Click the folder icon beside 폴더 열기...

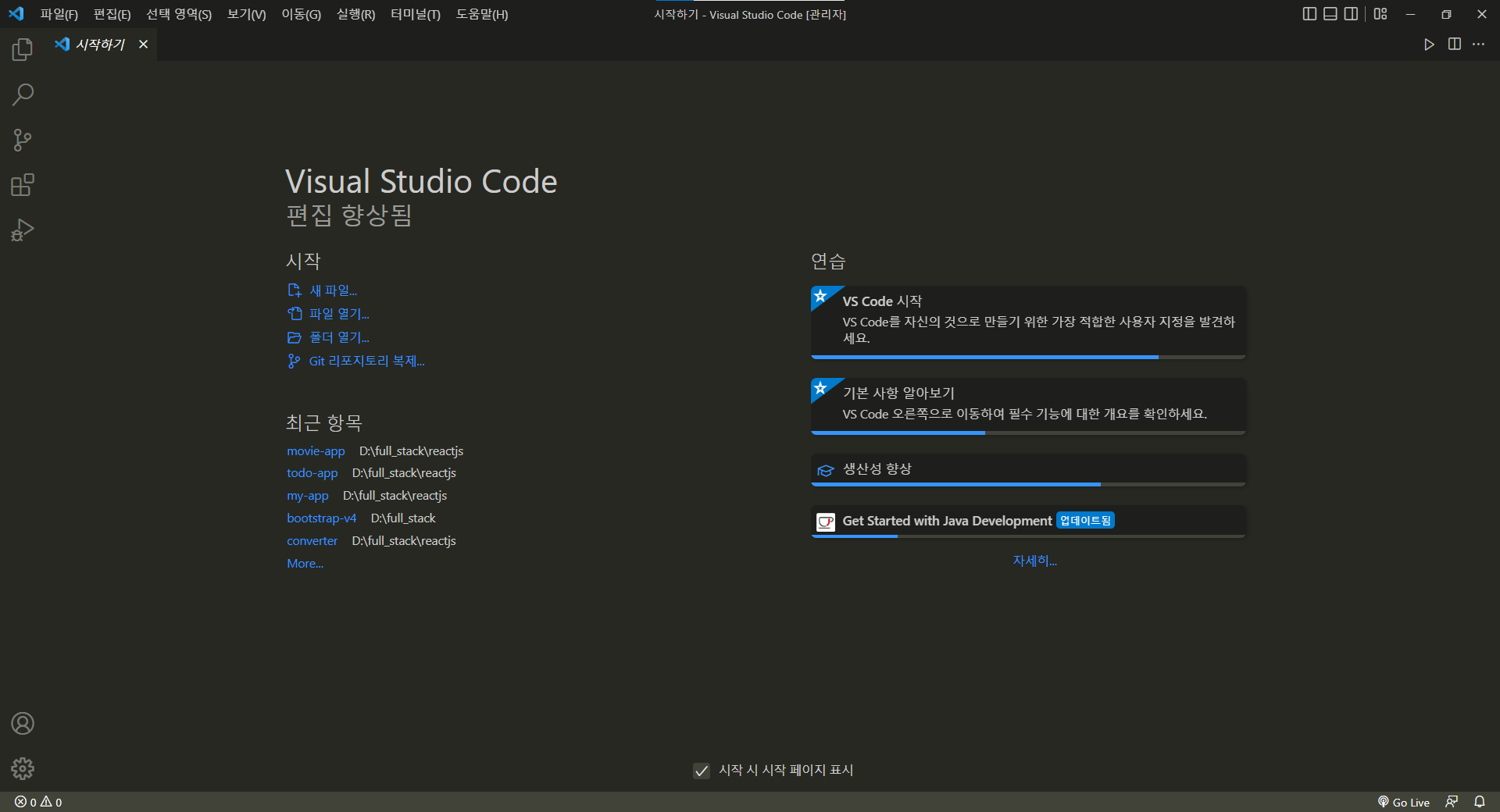[x=295, y=337]
